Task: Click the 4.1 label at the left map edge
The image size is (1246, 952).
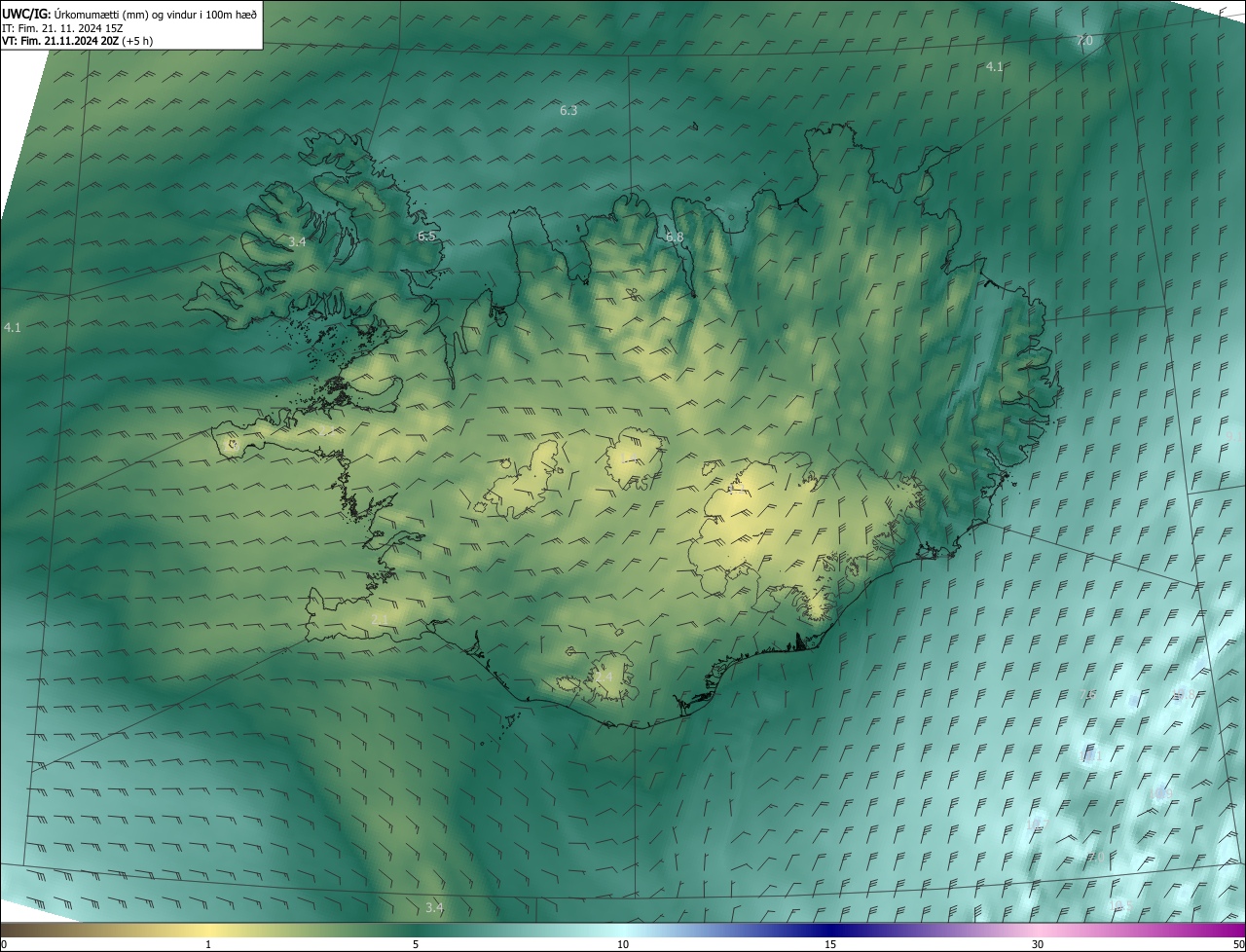Action: (12, 329)
